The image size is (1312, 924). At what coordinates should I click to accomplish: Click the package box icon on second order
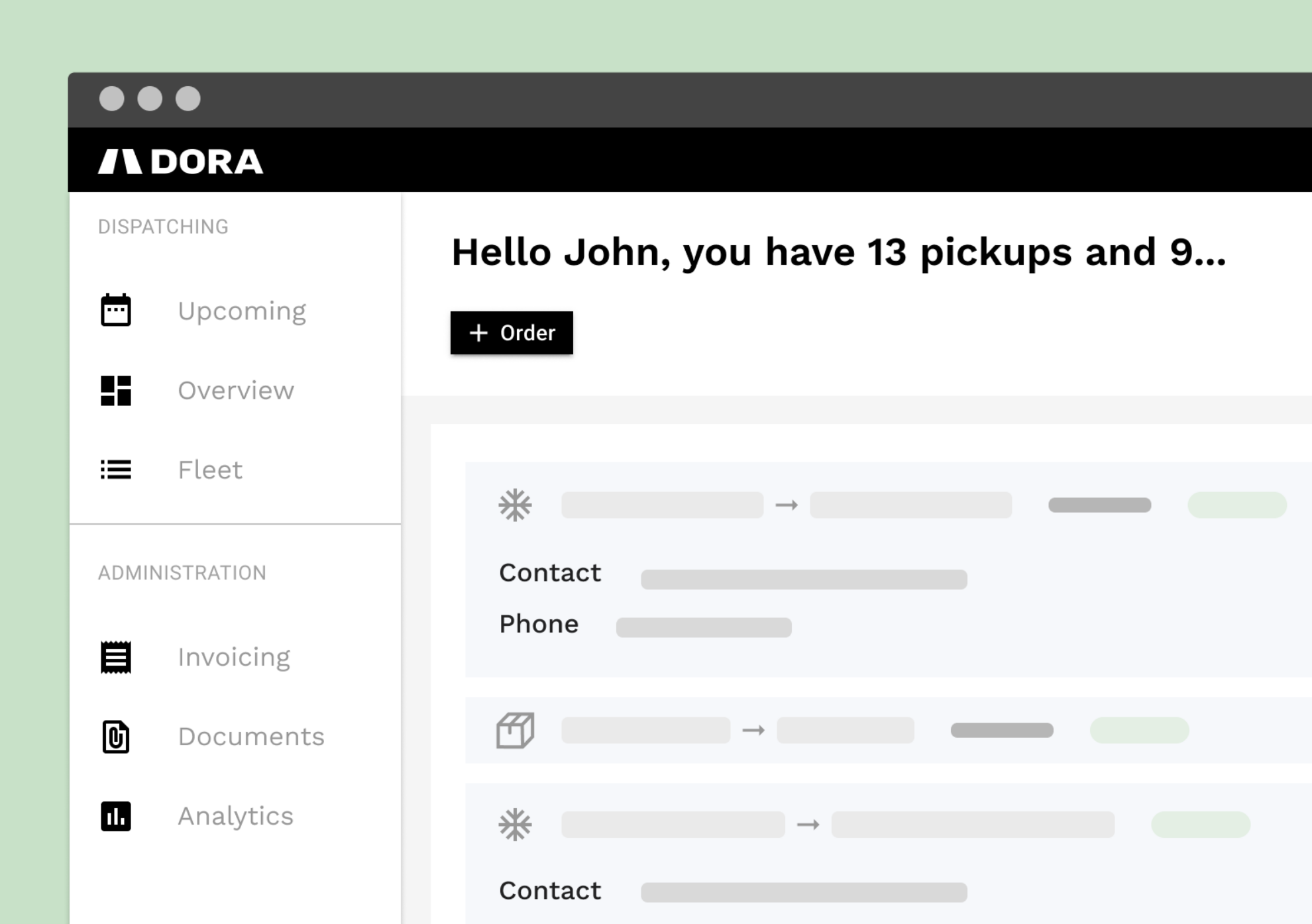click(x=515, y=730)
